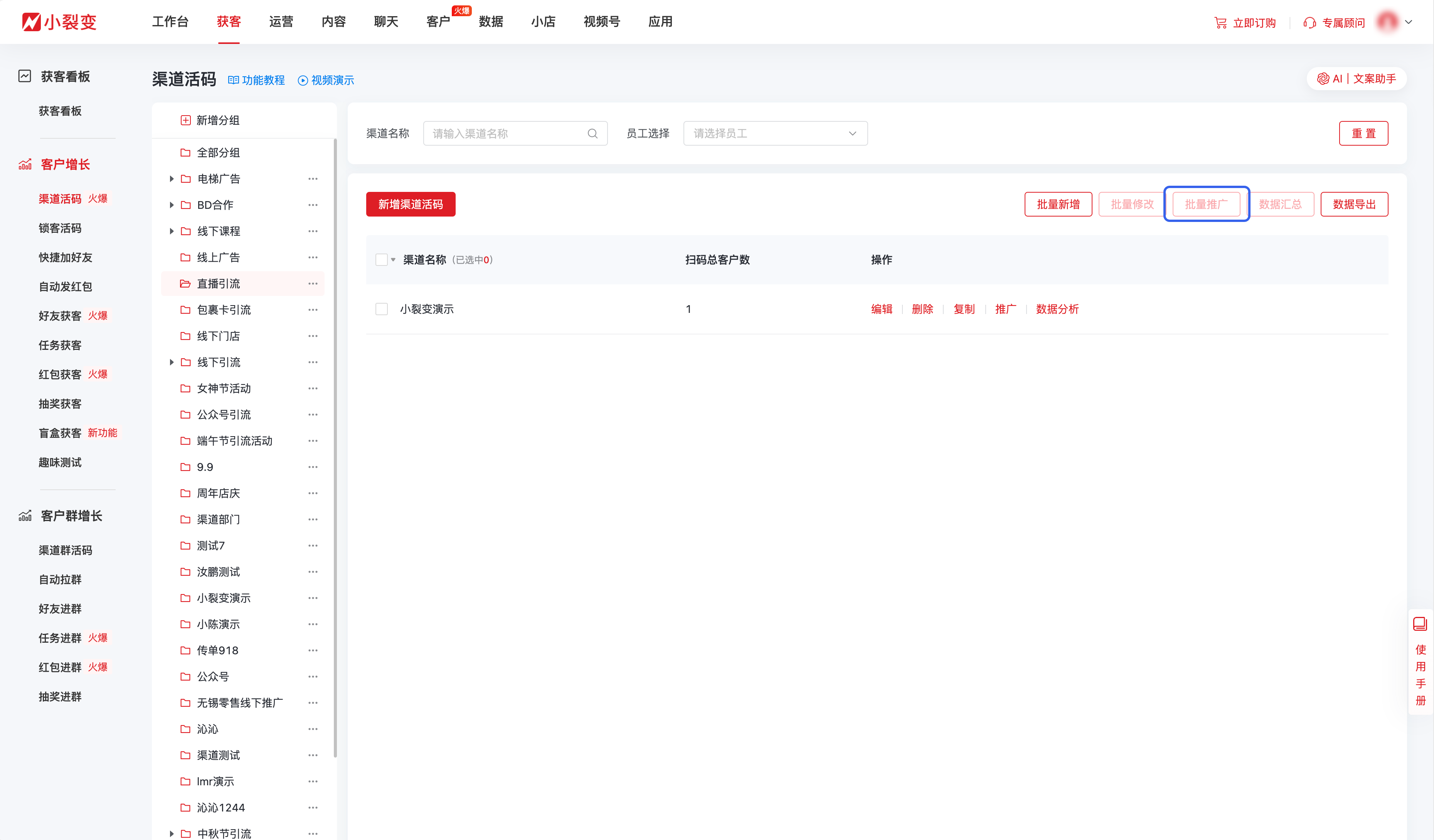Open the 运营 menu item

(x=281, y=22)
